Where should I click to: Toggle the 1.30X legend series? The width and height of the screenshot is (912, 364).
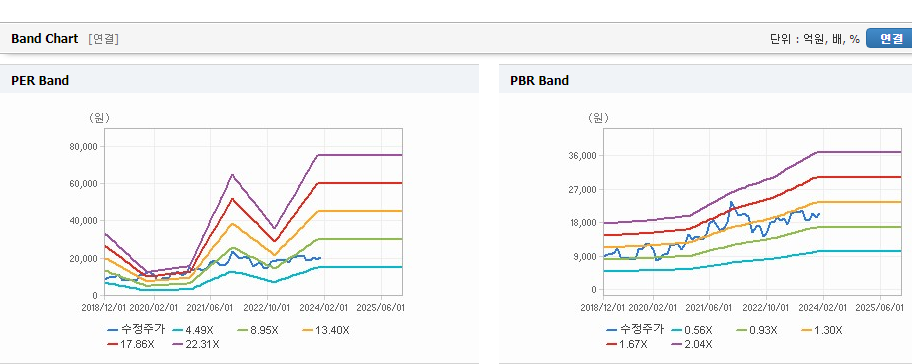(x=822, y=330)
